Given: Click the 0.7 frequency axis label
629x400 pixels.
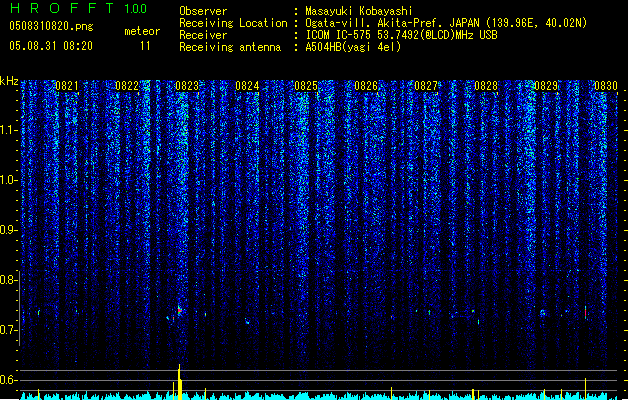Looking at the screenshot, I should (8, 330).
